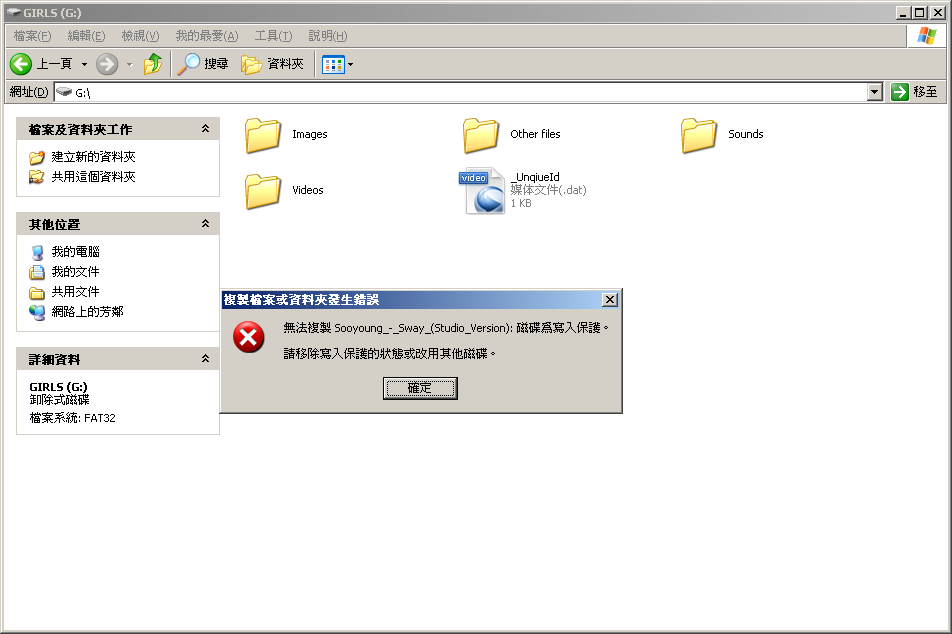Screen dimensions: 952x634
Task: Collapse the 詳細資料 panel
Action: click(x=205, y=359)
